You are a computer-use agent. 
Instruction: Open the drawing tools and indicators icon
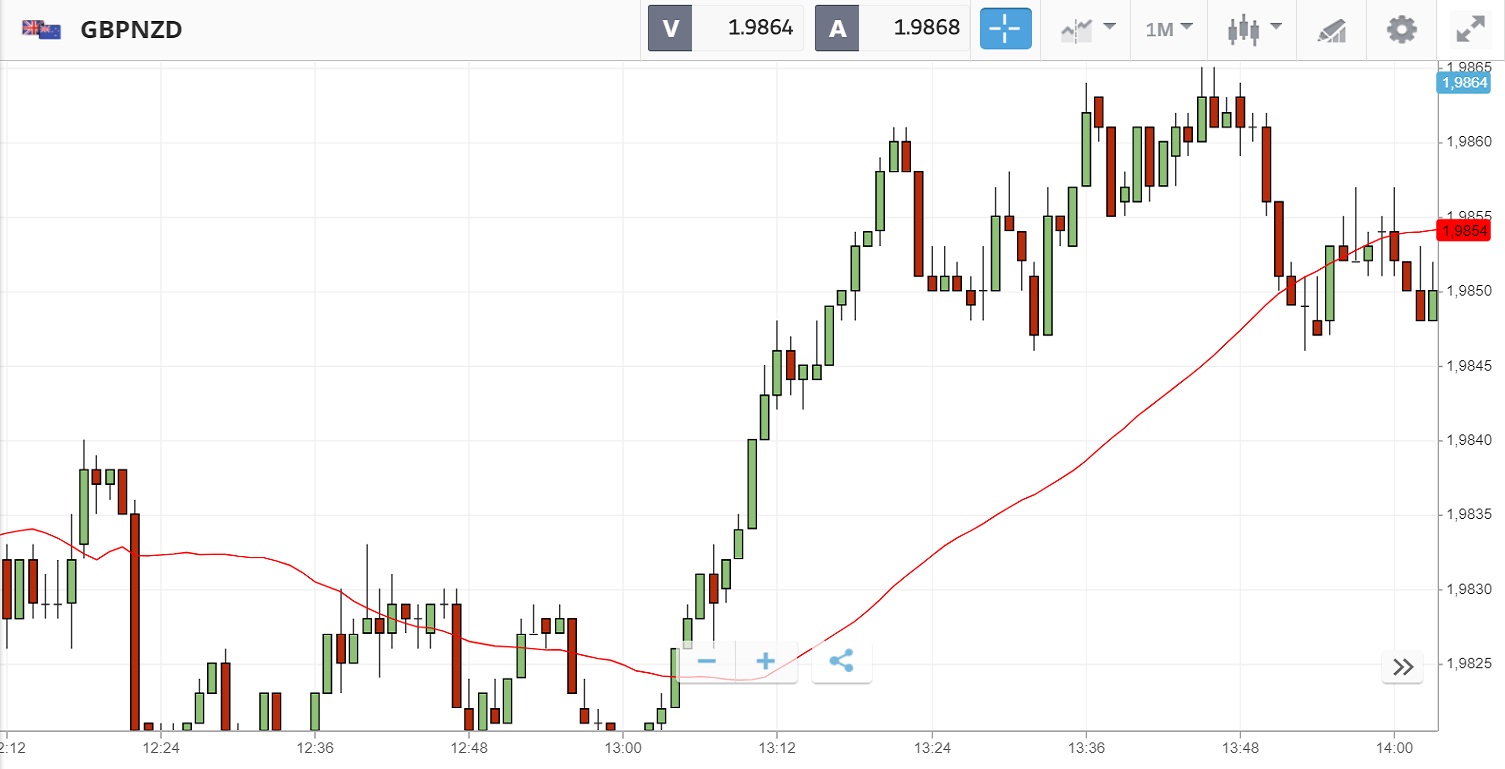click(1332, 29)
